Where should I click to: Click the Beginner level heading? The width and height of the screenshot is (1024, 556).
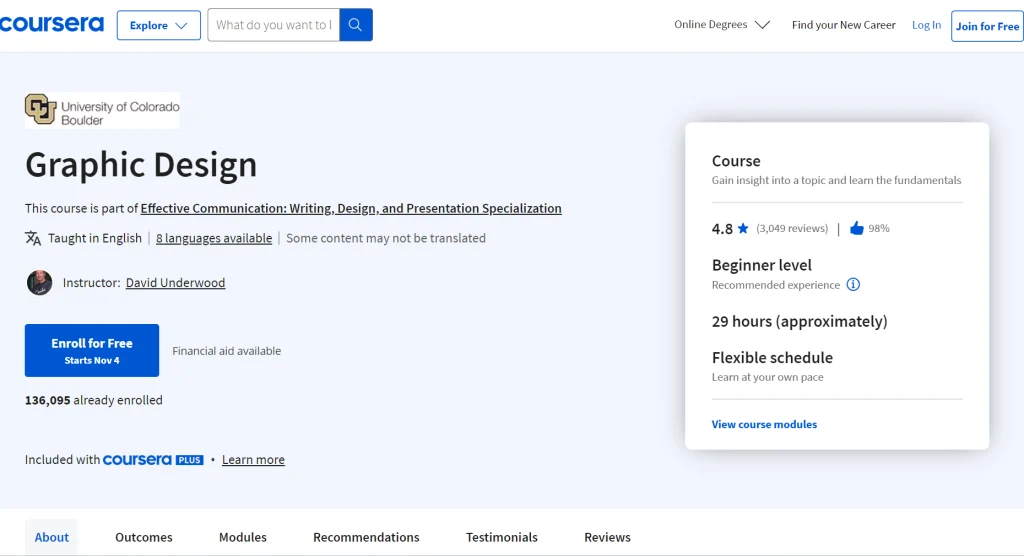point(761,265)
